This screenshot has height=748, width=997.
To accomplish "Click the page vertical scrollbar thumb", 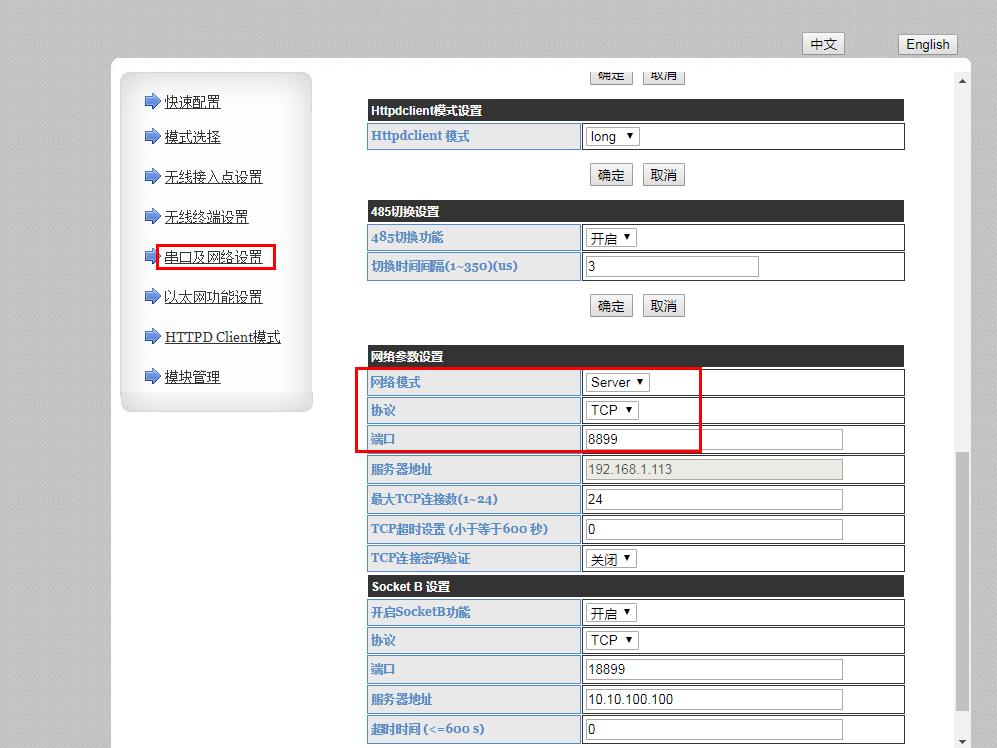I will point(962,580).
